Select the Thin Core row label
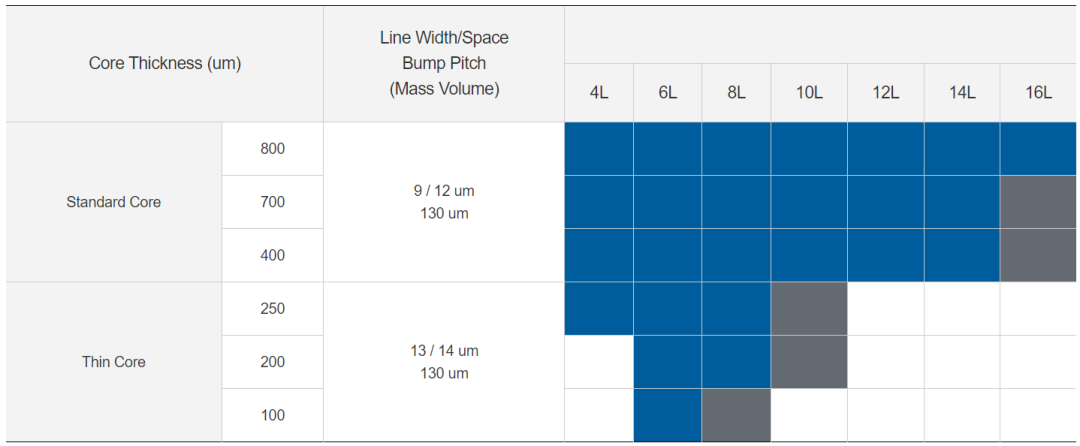The height and width of the screenshot is (446, 1080). click(x=114, y=362)
